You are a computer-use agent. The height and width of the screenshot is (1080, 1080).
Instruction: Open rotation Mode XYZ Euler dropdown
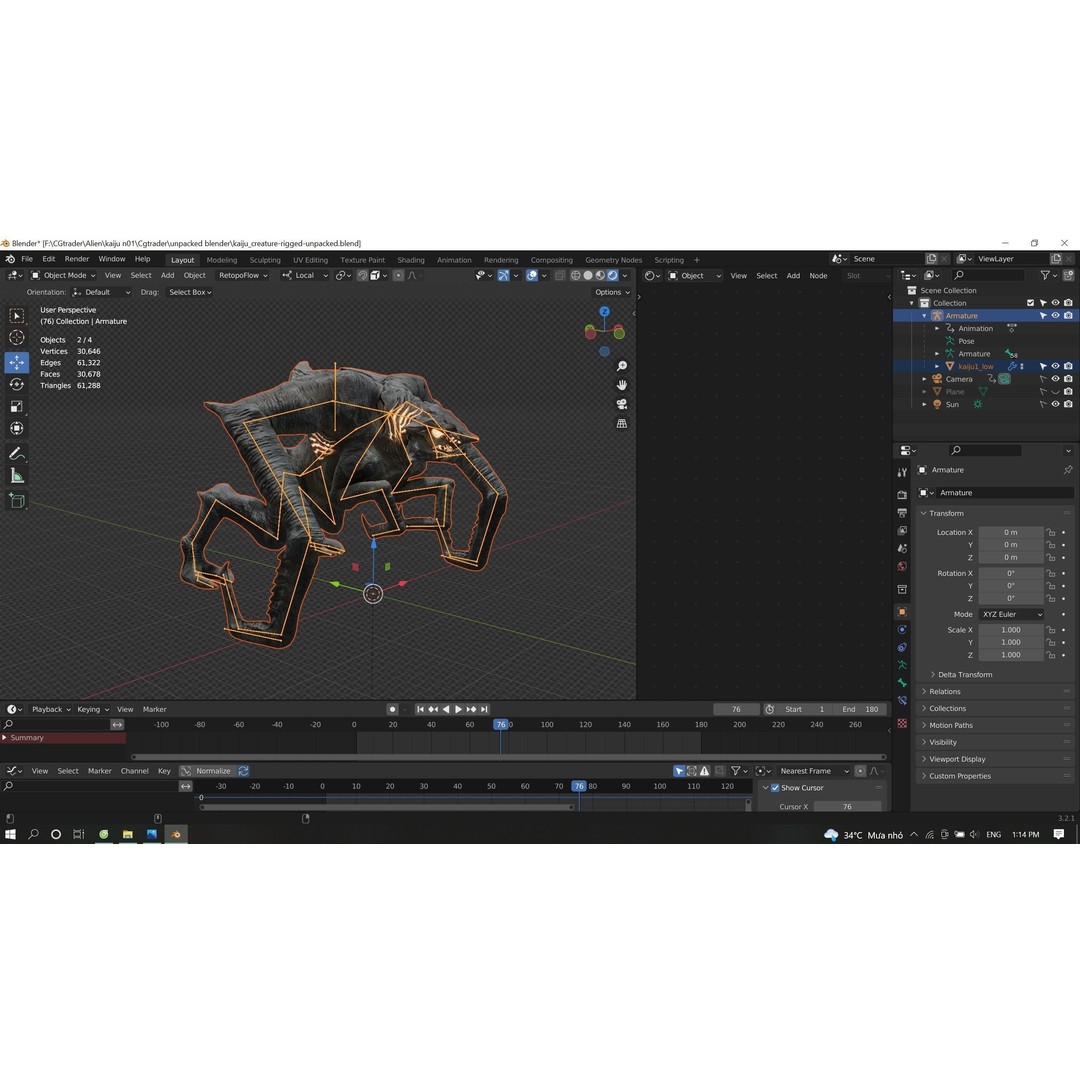tap(1011, 614)
